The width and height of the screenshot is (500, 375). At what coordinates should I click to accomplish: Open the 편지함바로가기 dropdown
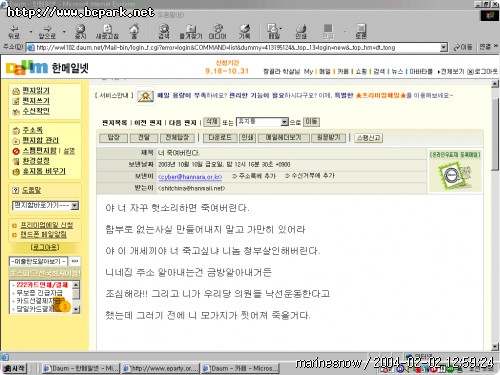tap(75, 205)
